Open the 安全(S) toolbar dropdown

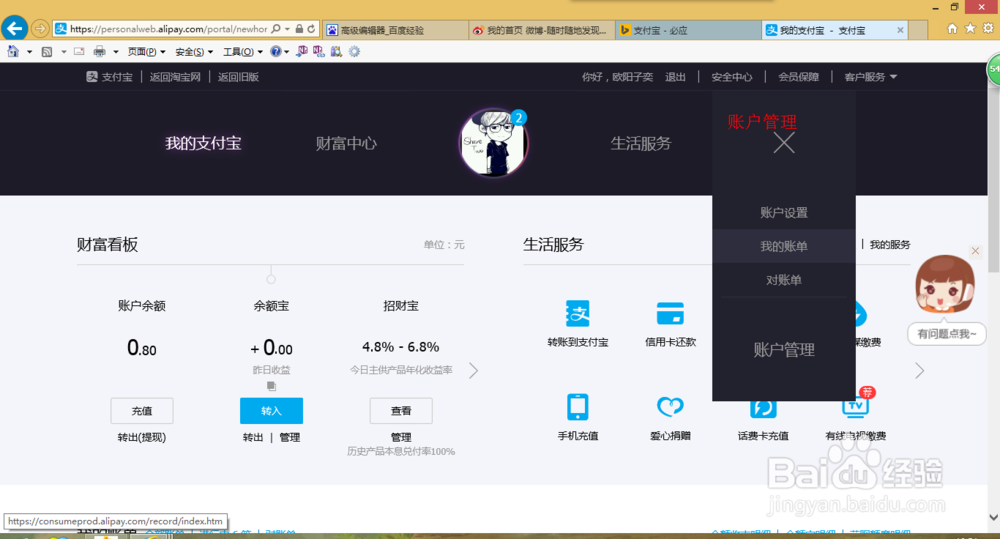[x=194, y=52]
